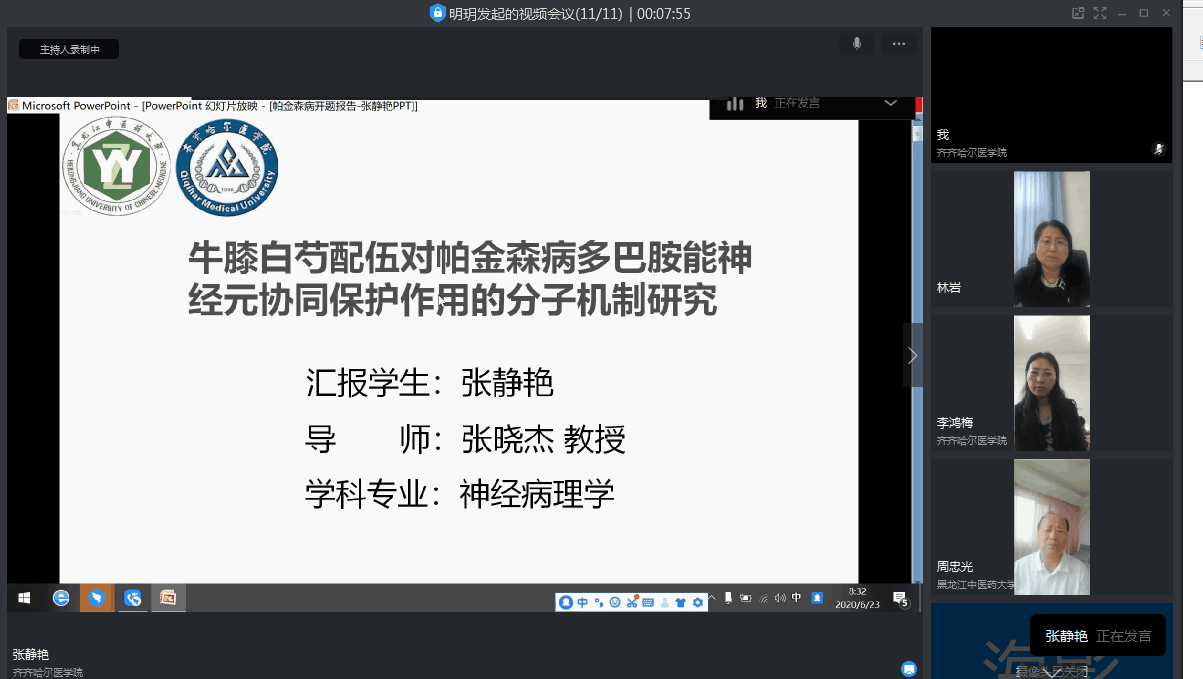This screenshot has height=679, width=1203.
Task: Open the blue chat icon at bottom right
Action: tap(908, 668)
